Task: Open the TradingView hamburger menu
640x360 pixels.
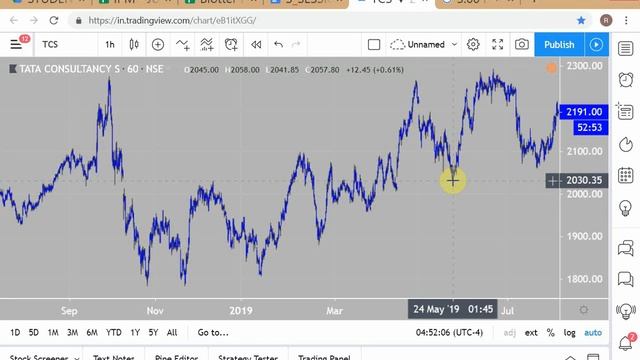Action: click(x=16, y=44)
